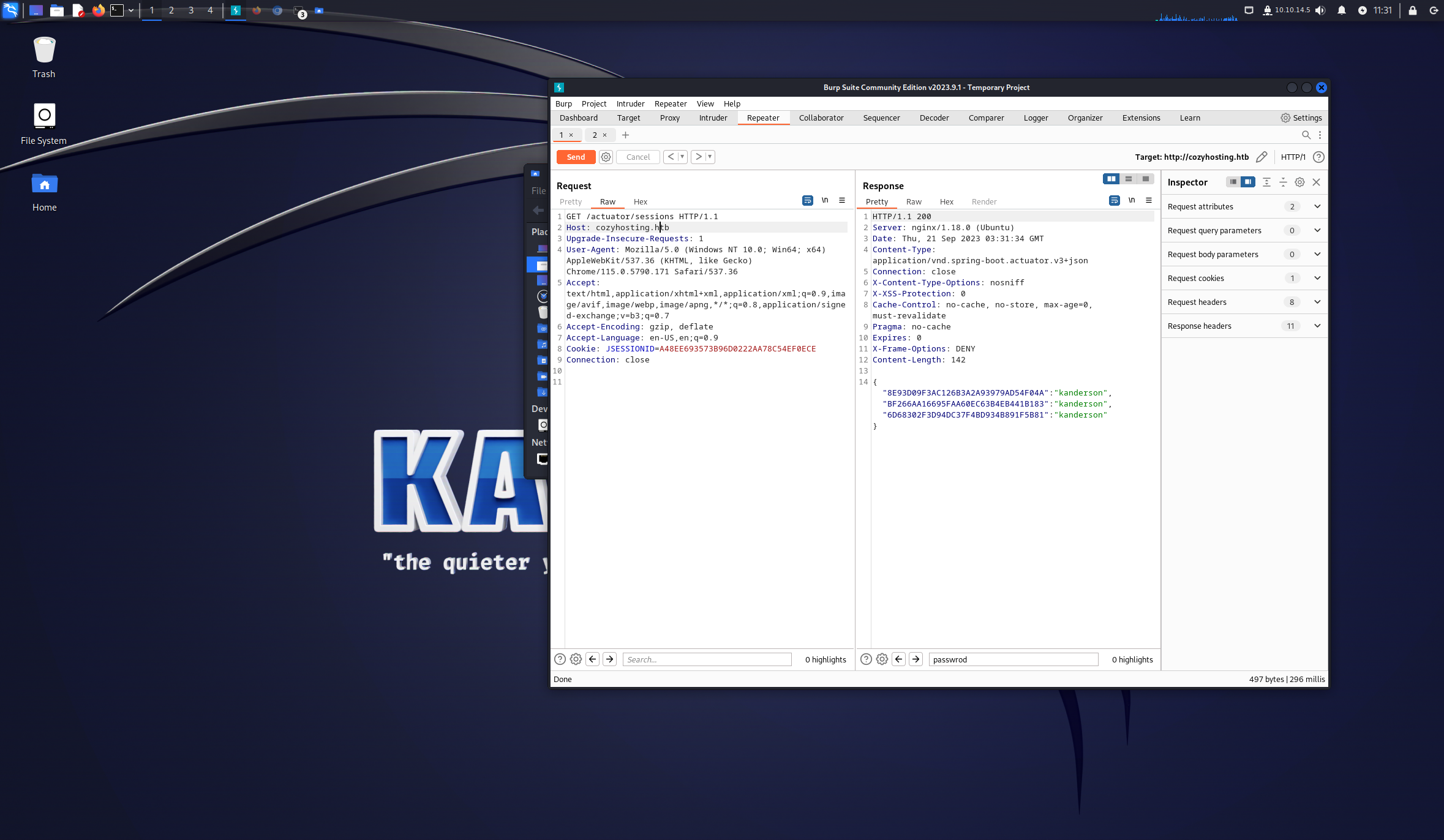
Task: Expand Request cookies section
Action: (1244, 278)
